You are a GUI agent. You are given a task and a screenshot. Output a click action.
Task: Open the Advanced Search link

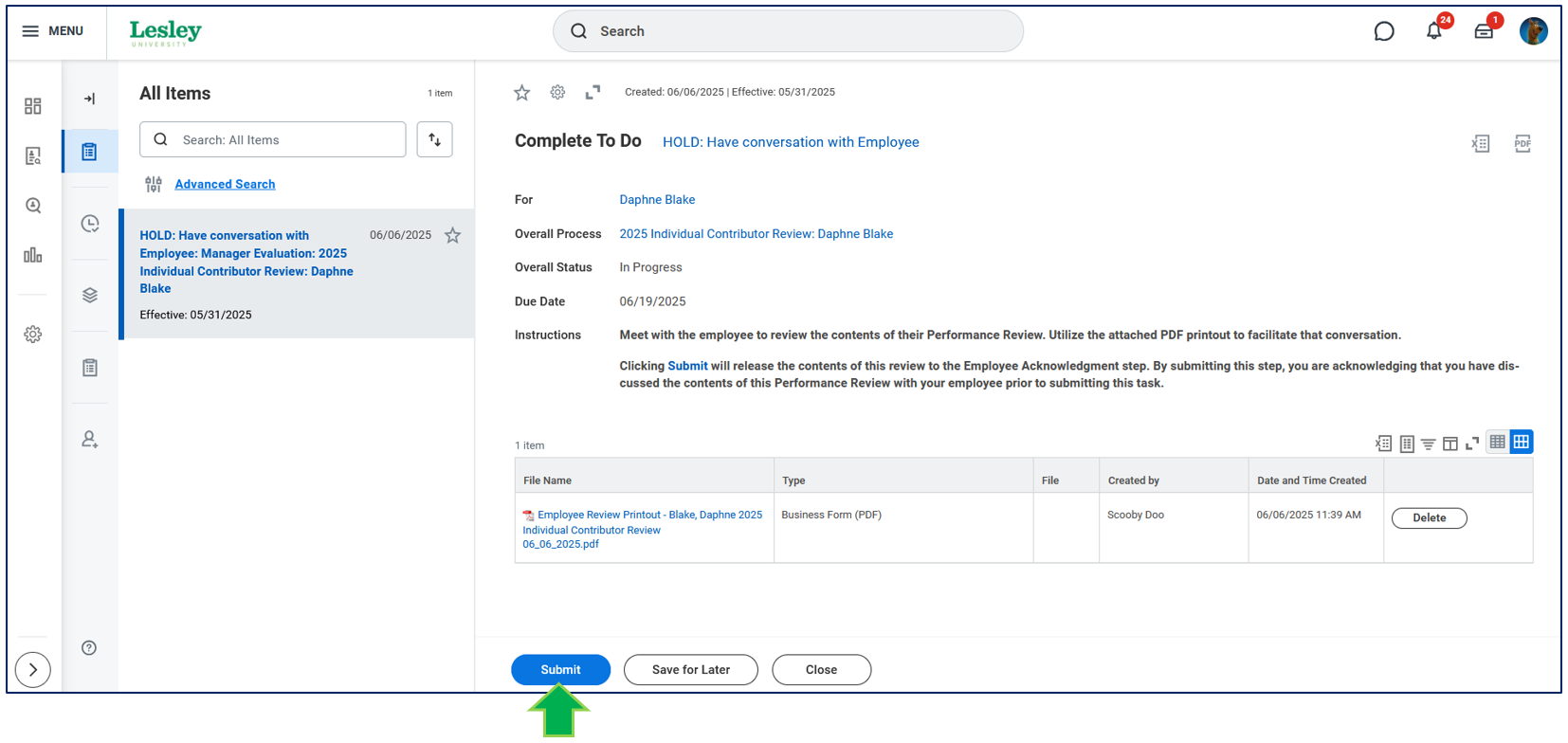225,184
